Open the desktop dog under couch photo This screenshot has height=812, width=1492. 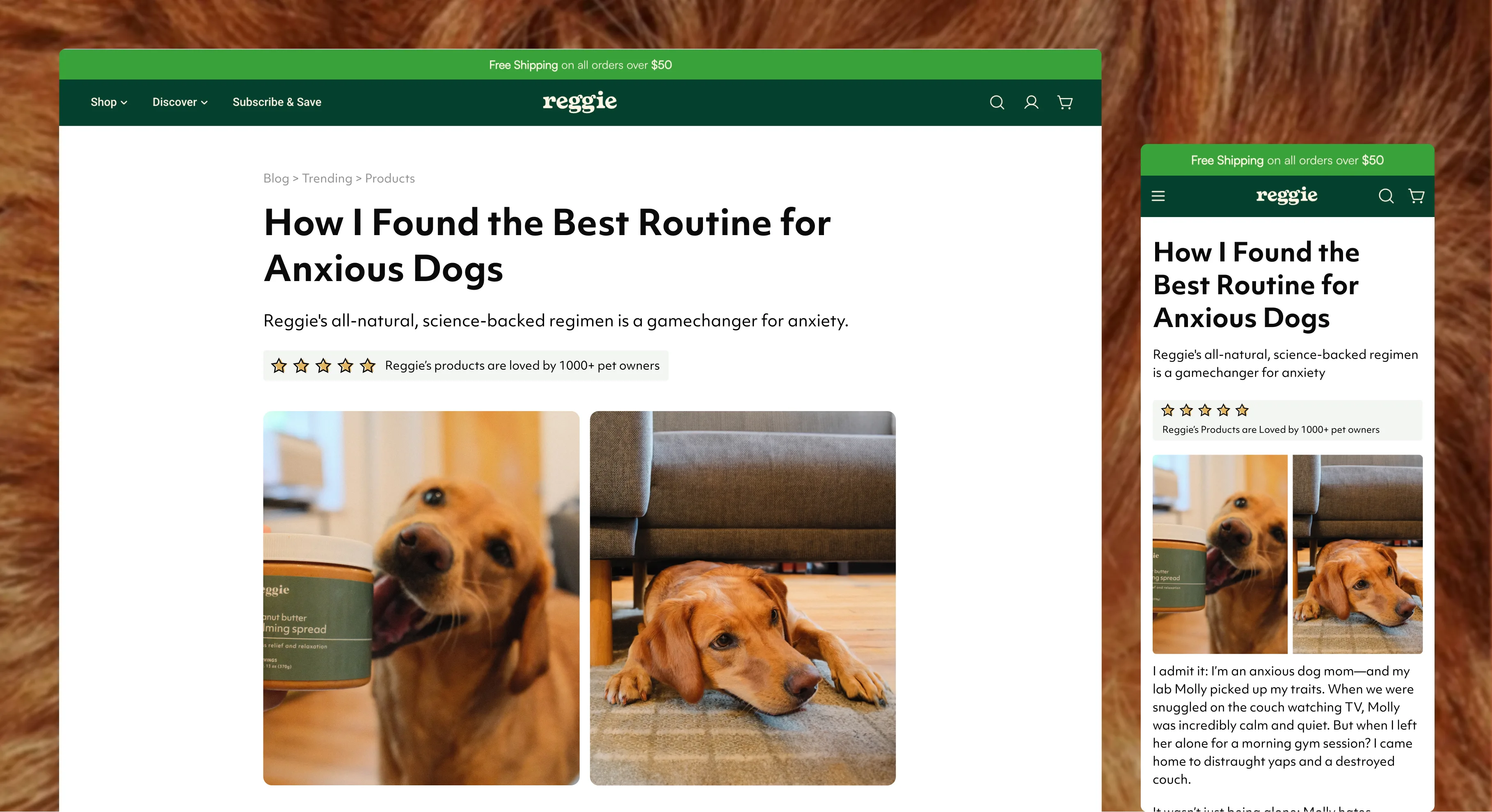pos(743,598)
